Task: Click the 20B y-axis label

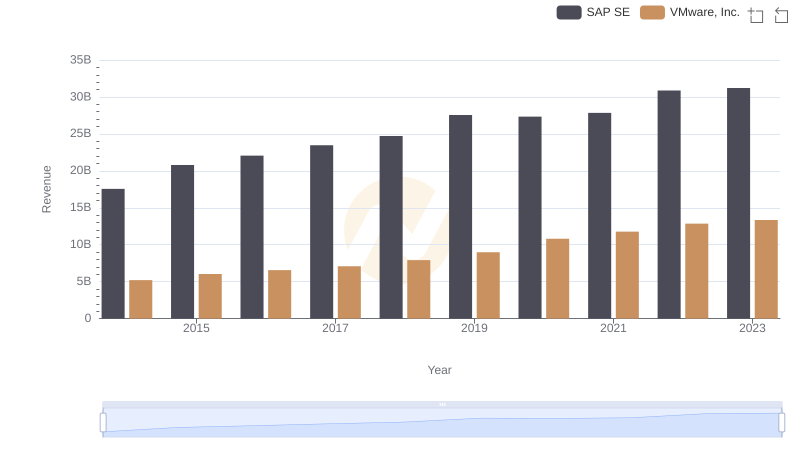Action: pos(81,170)
